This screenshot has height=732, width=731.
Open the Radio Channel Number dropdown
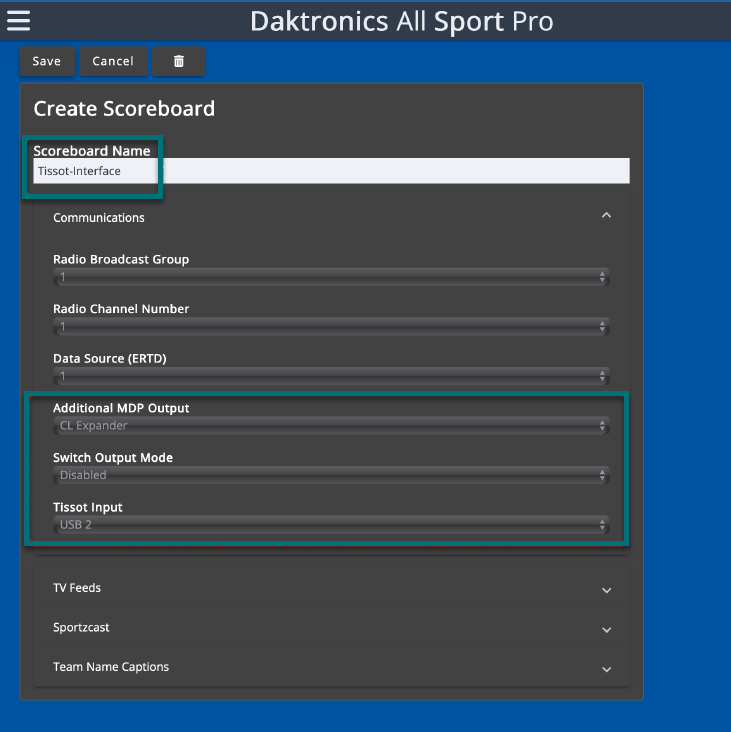pyautogui.click(x=330, y=327)
